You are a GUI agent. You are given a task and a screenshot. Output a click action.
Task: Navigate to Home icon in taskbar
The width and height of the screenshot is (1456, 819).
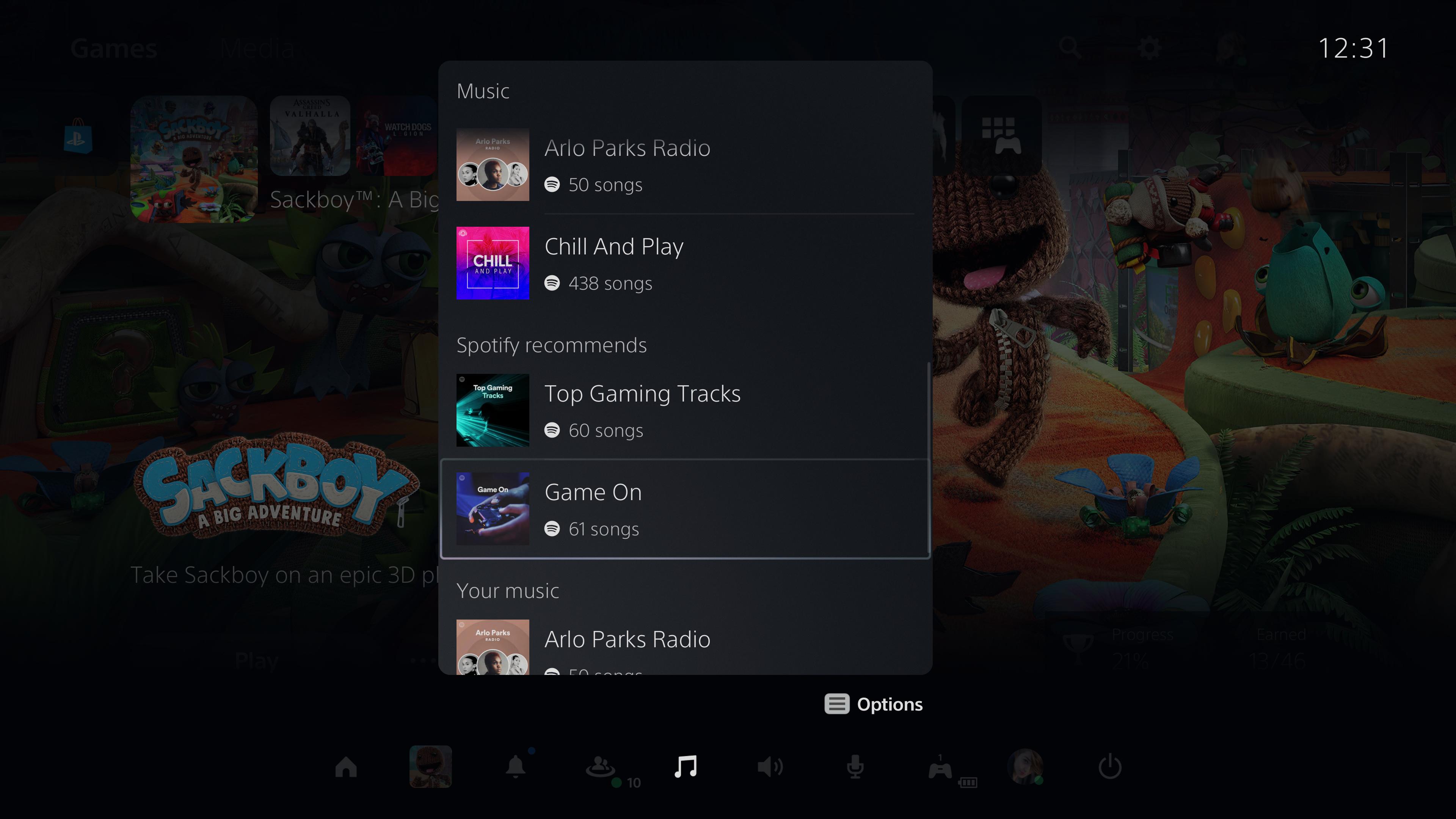(346, 767)
